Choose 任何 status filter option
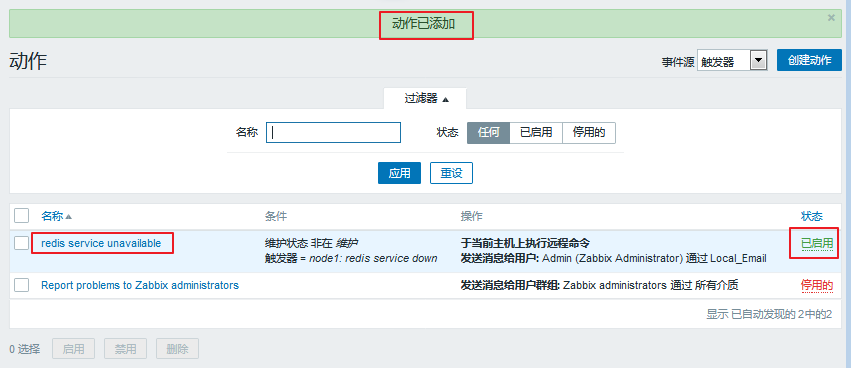 point(488,132)
